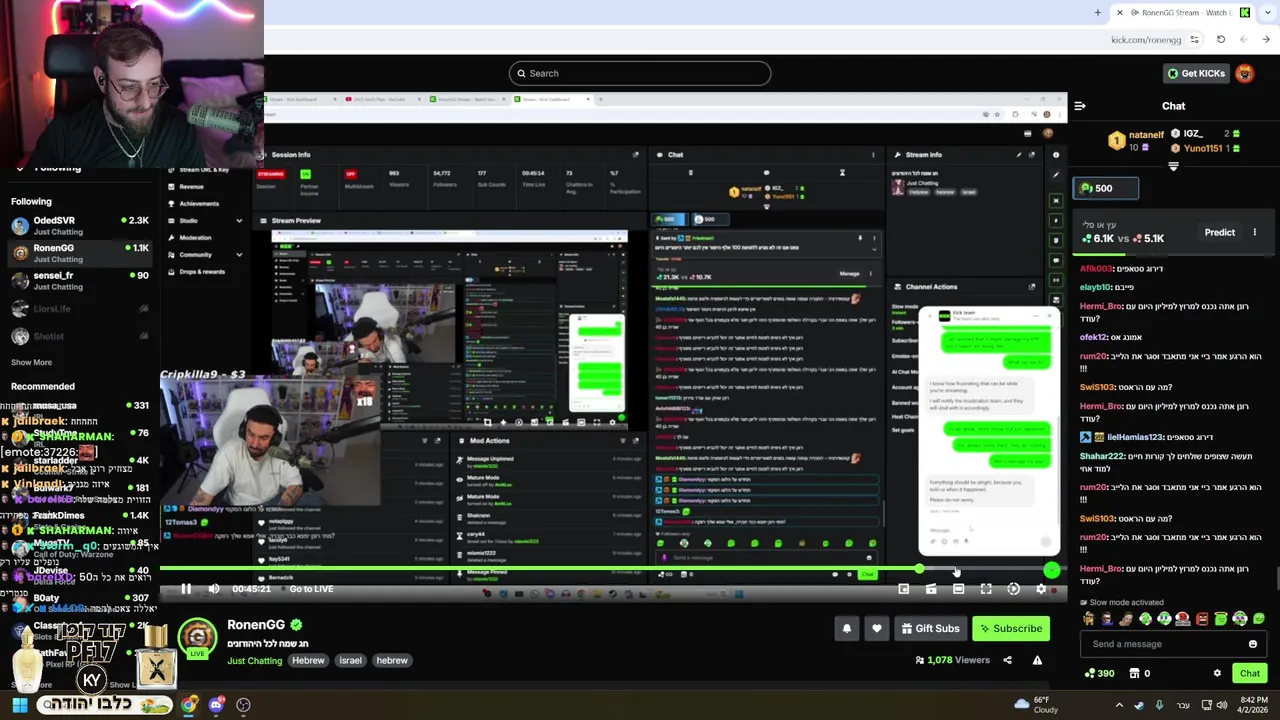This screenshot has height=720, width=1280.
Task: Toggle notifications bell for RonenGG
Action: click(847, 628)
